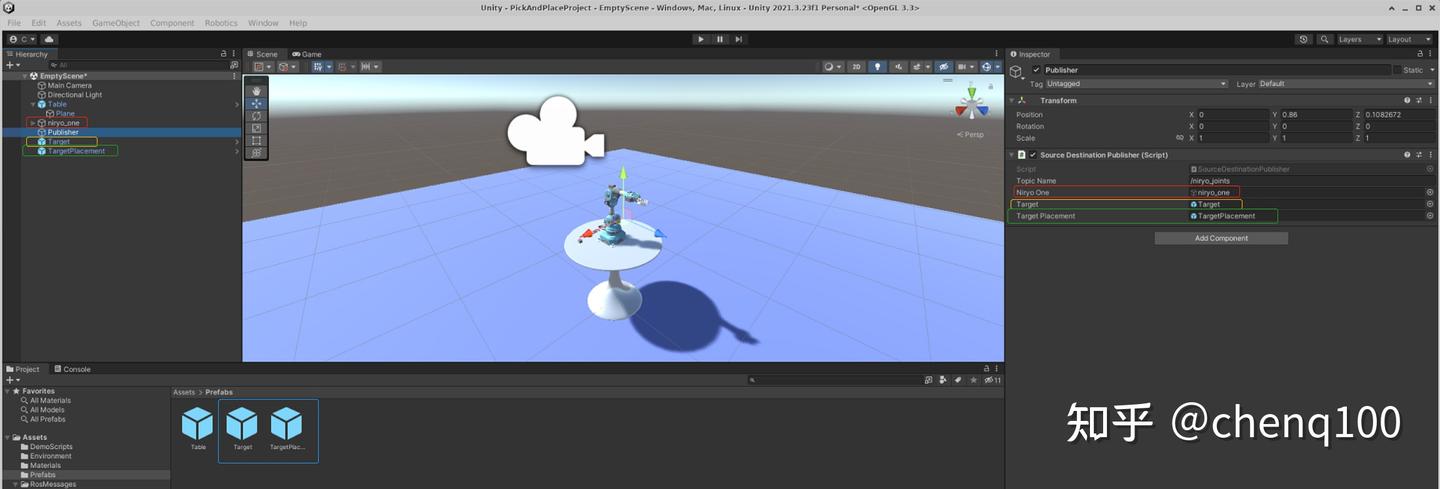
Task: Switch to the Console tab
Action: click(x=72, y=369)
